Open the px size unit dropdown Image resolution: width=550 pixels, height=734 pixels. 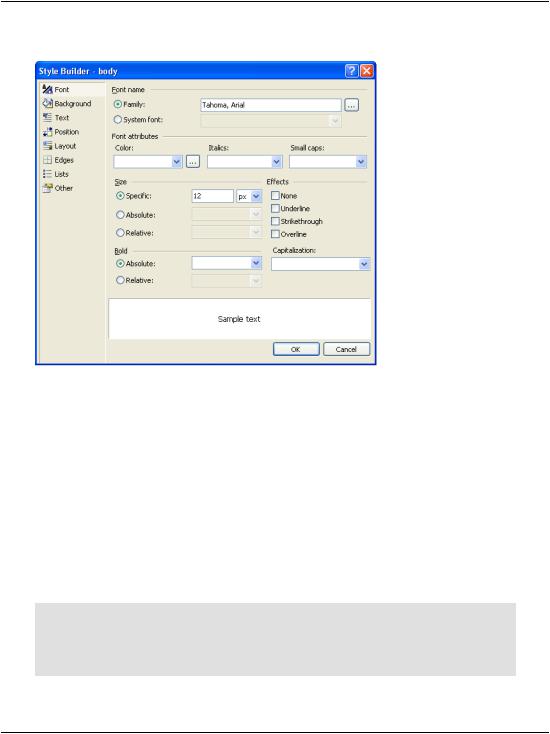[x=256, y=196]
